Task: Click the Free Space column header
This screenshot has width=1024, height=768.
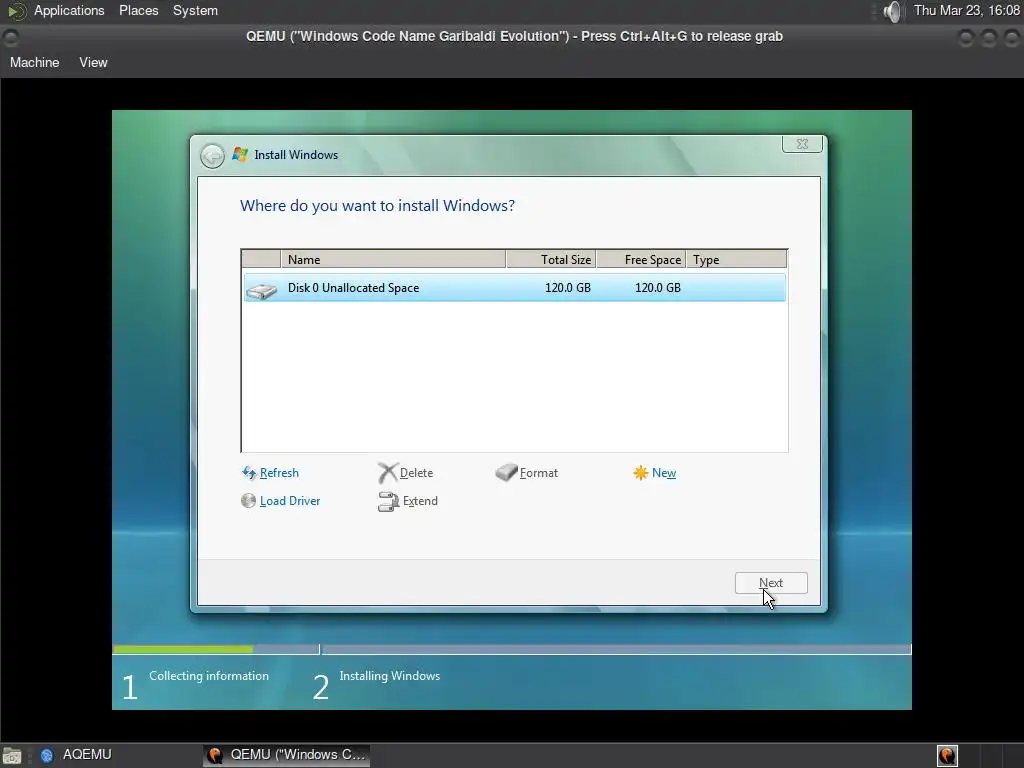Action: [x=641, y=259]
